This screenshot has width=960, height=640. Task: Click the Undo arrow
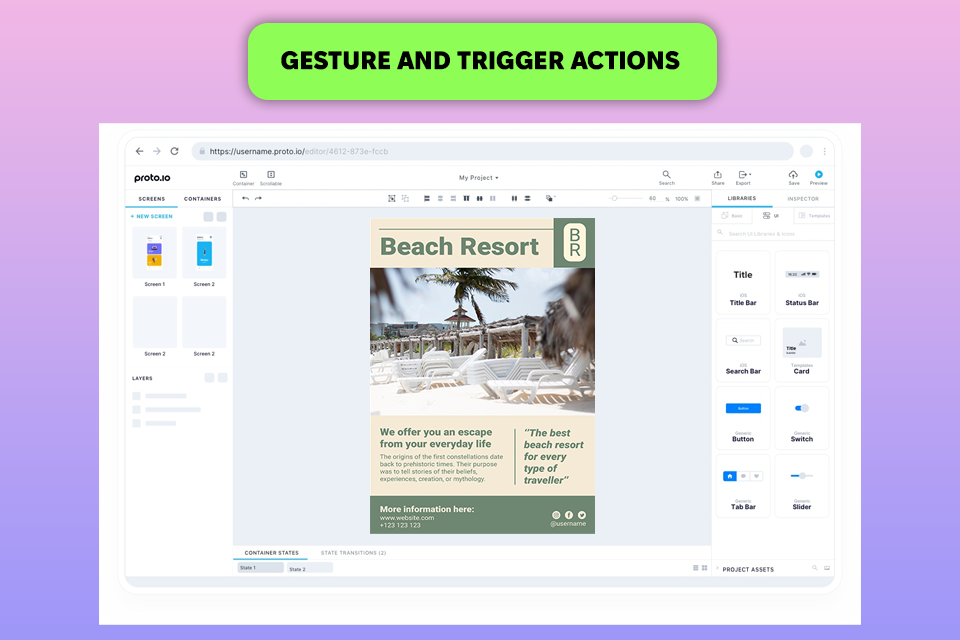[246, 198]
